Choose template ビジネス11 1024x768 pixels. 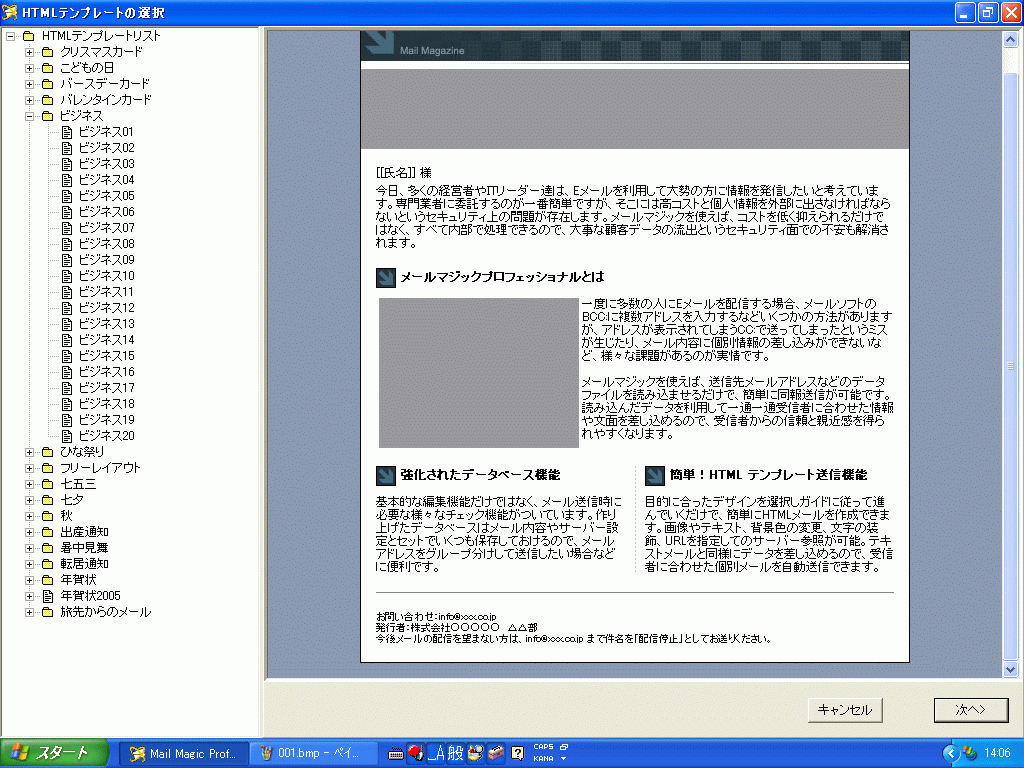point(106,292)
